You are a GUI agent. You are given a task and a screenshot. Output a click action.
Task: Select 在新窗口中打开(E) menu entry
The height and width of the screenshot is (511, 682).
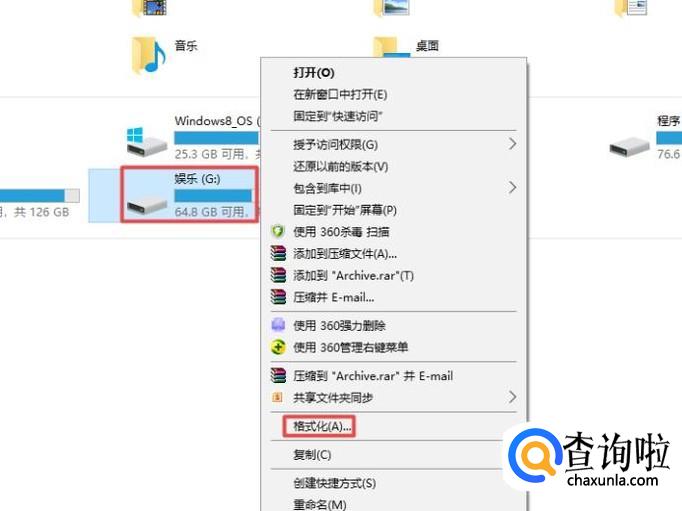(x=340, y=94)
